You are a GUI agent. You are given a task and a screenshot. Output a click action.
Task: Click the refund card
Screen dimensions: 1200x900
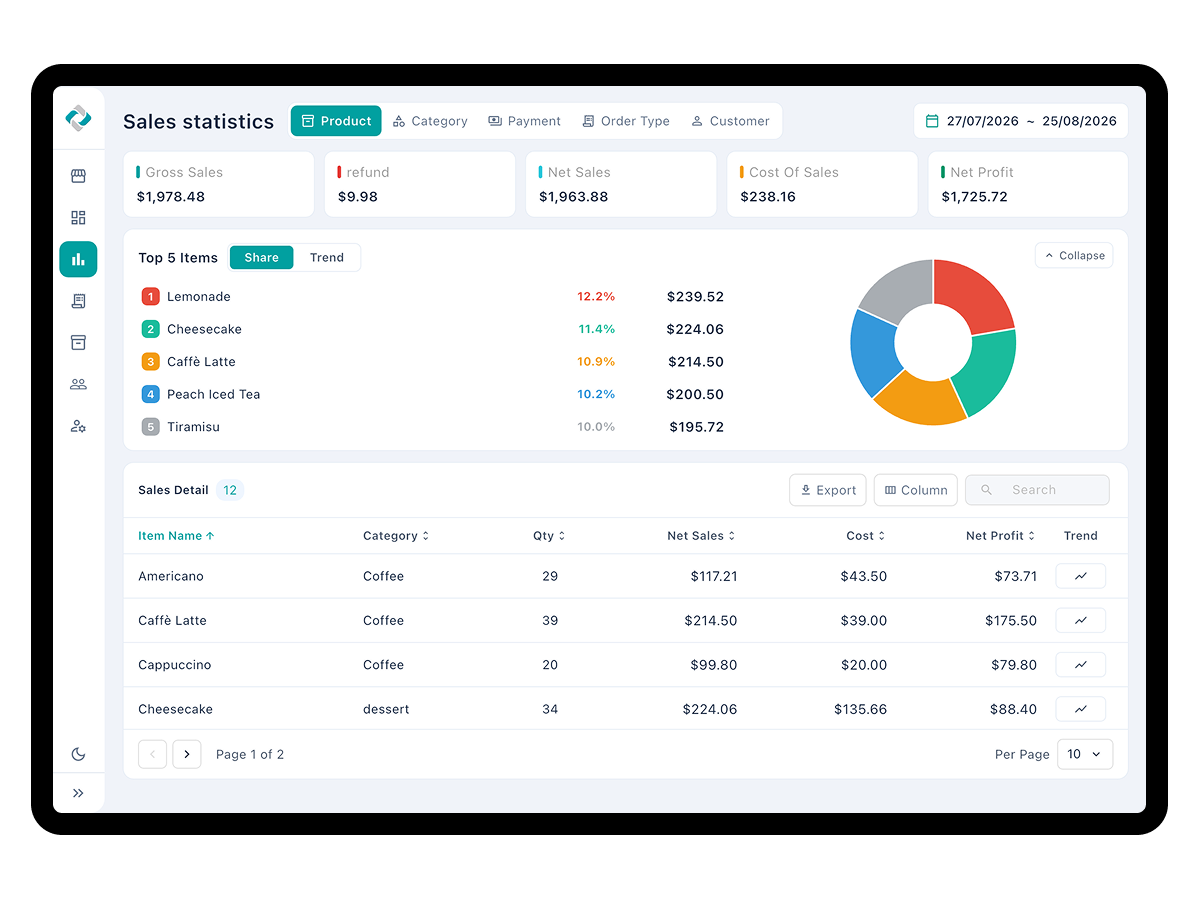click(x=420, y=184)
